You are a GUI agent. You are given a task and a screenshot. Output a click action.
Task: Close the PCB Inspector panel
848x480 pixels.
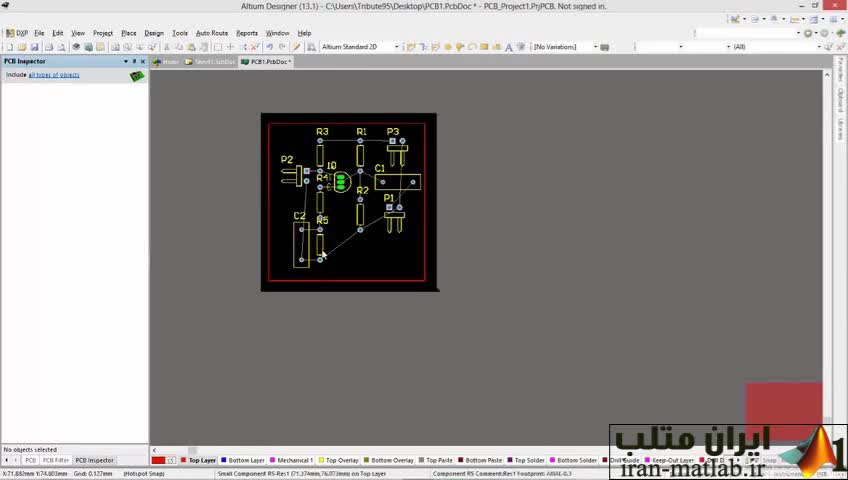pyautogui.click(x=143, y=62)
